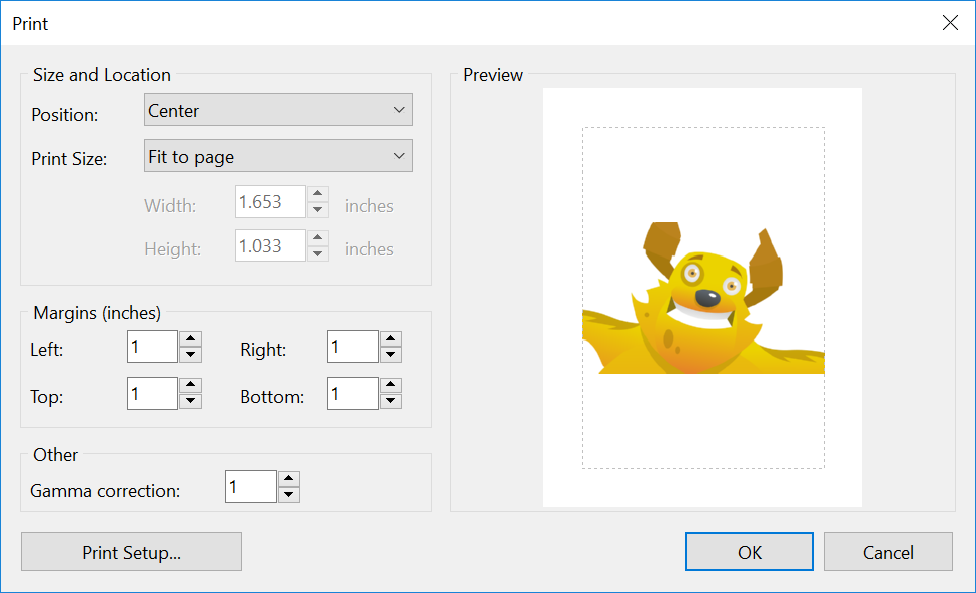Decrease Height with the down arrow
This screenshot has width=976, height=593.
pyautogui.click(x=317, y=254)
